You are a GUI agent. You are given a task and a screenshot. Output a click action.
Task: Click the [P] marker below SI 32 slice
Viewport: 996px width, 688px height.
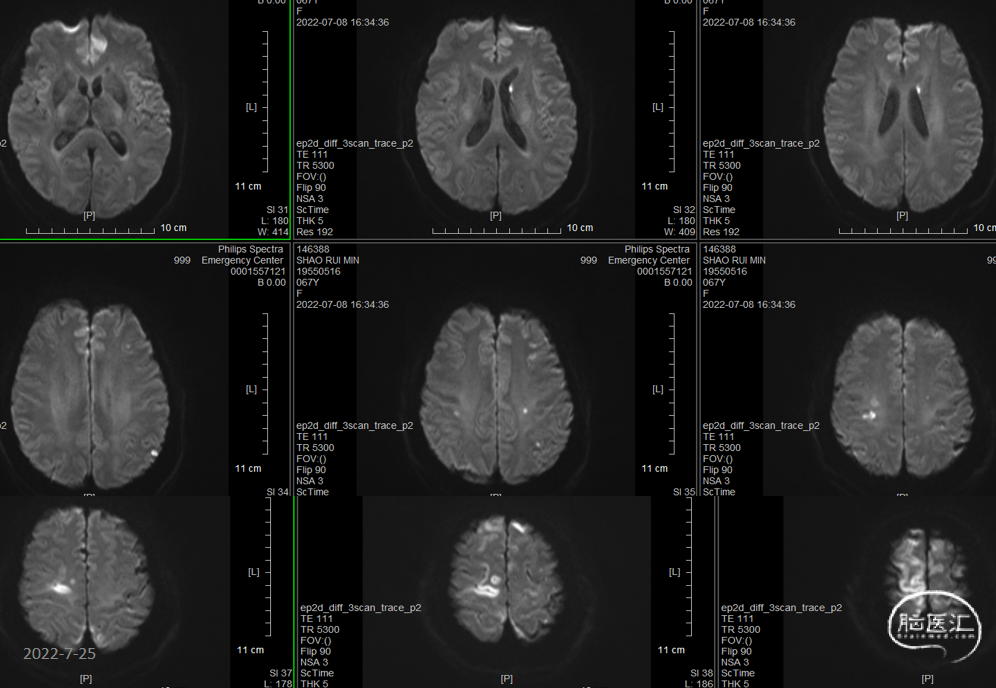point(495,215)
